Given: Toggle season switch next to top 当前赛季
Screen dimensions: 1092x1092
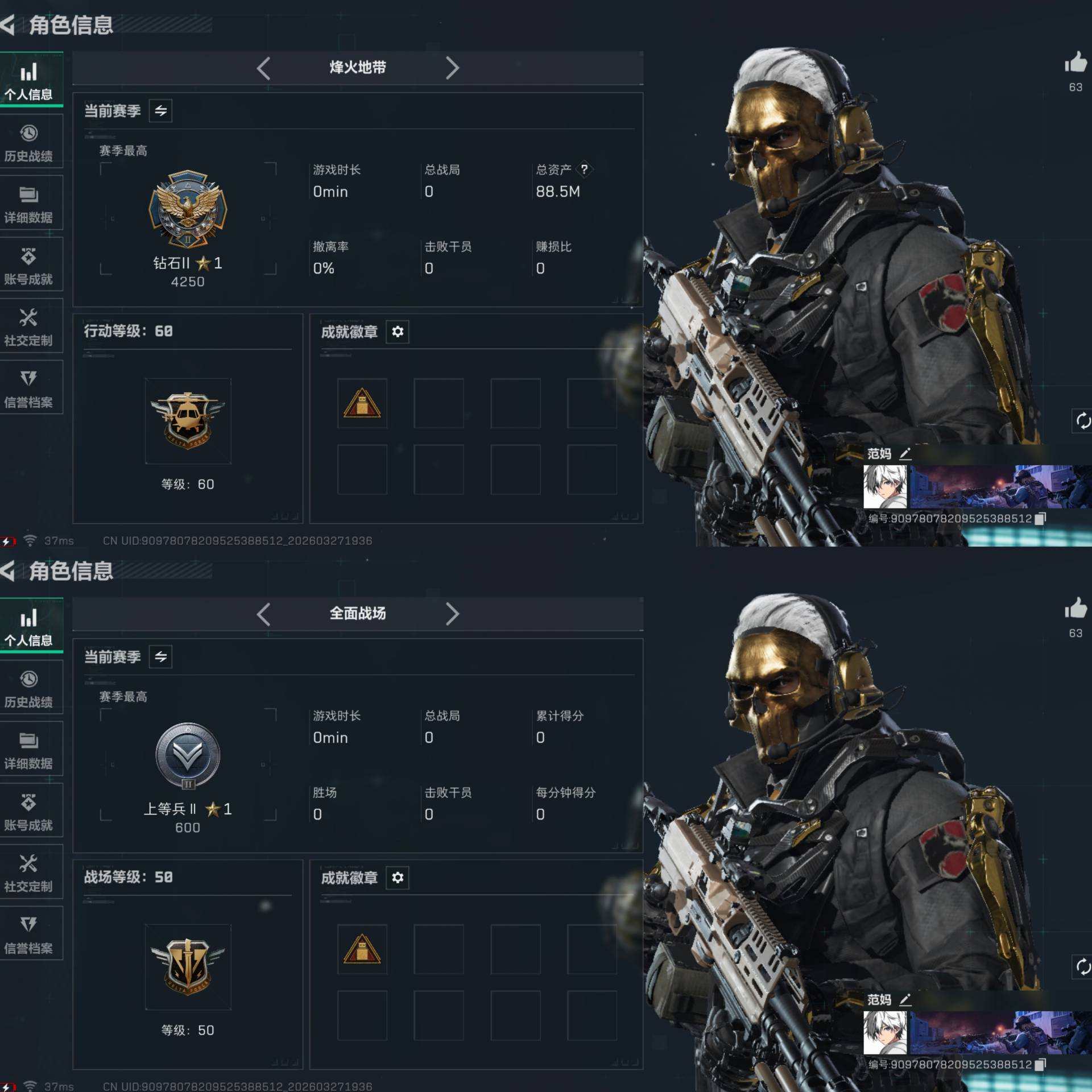Looking at the screenshot, I should (161, 110).
